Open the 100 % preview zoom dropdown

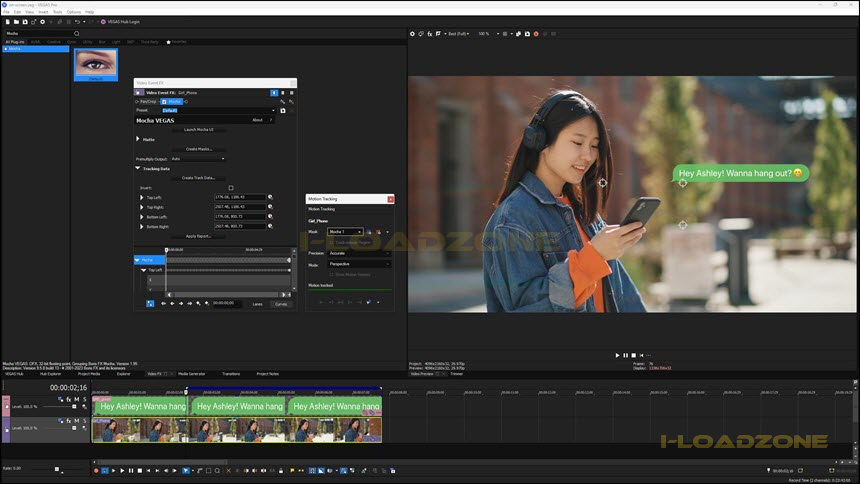pyautogui.click(x=489, y=34)
